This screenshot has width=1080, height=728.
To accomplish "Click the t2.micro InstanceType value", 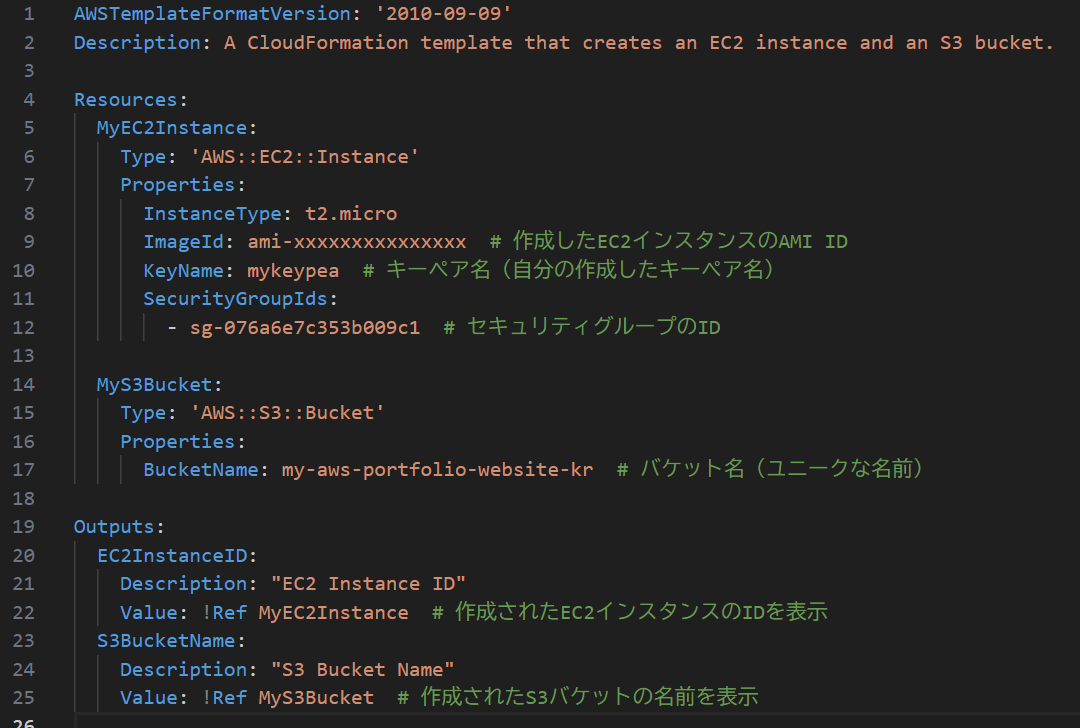I will 351,214.
